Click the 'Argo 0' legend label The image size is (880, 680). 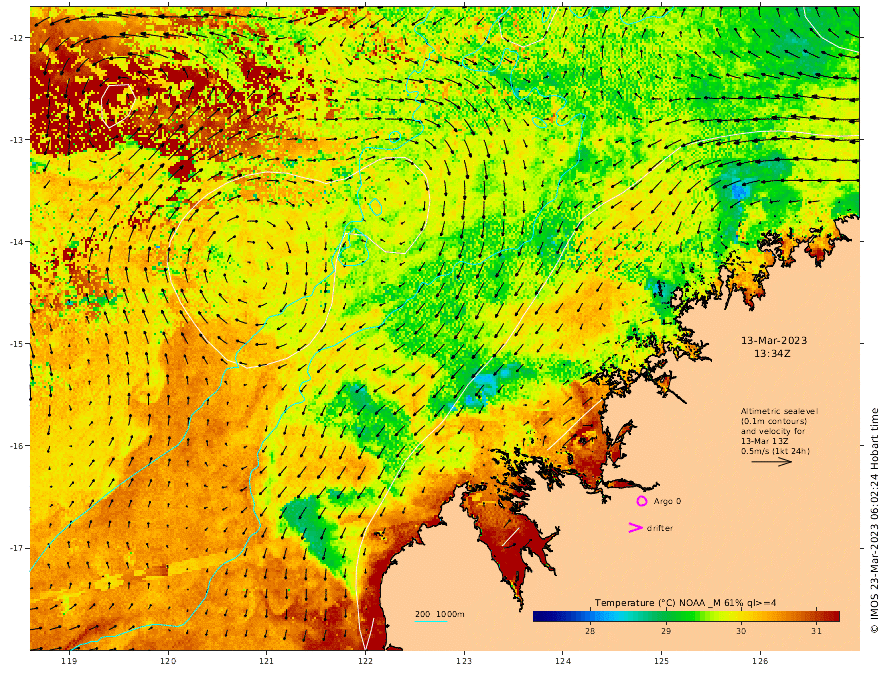click(667, 501)
